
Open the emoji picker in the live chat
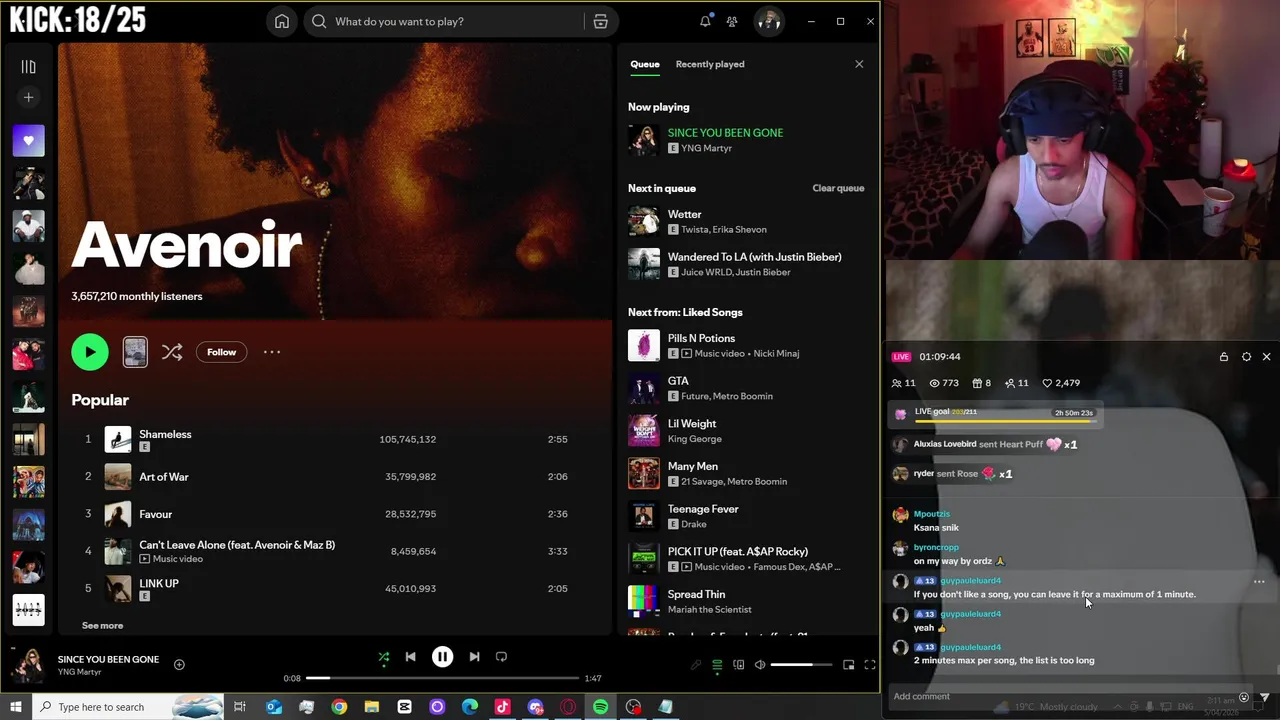pos(1244,697)
